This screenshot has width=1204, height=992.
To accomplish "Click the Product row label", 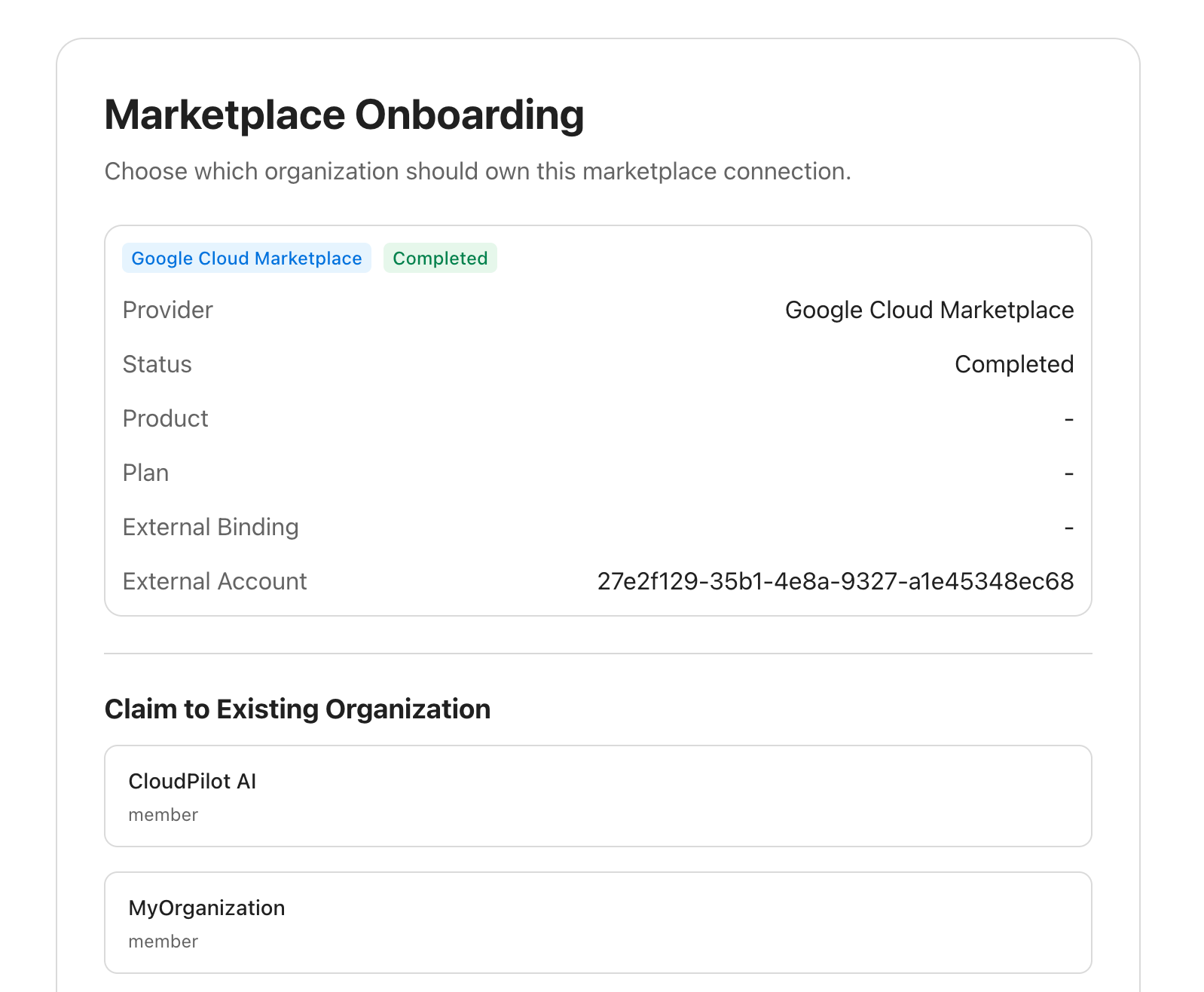I will (166, 418).
